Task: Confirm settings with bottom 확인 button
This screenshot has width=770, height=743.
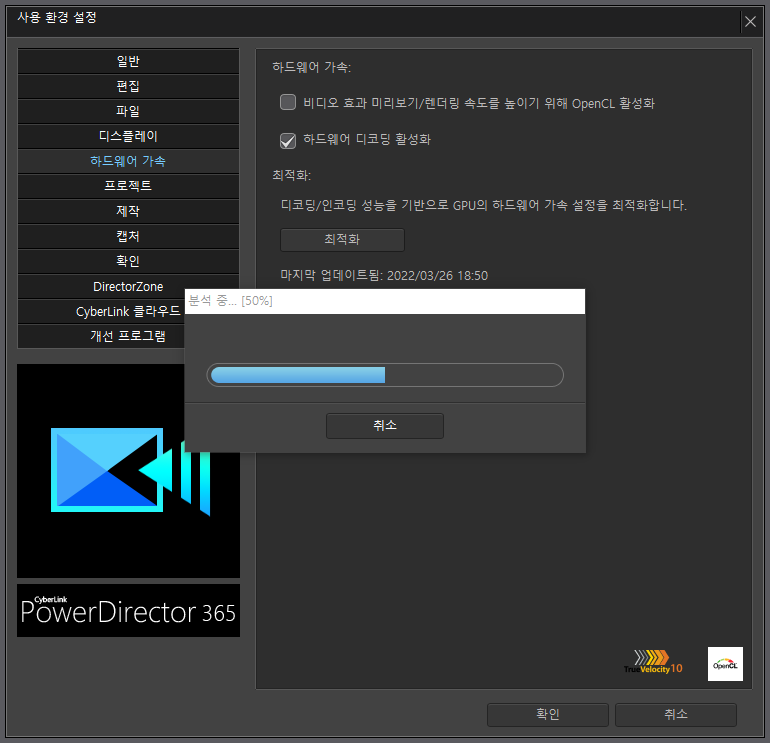Action: tap(548, 714)
